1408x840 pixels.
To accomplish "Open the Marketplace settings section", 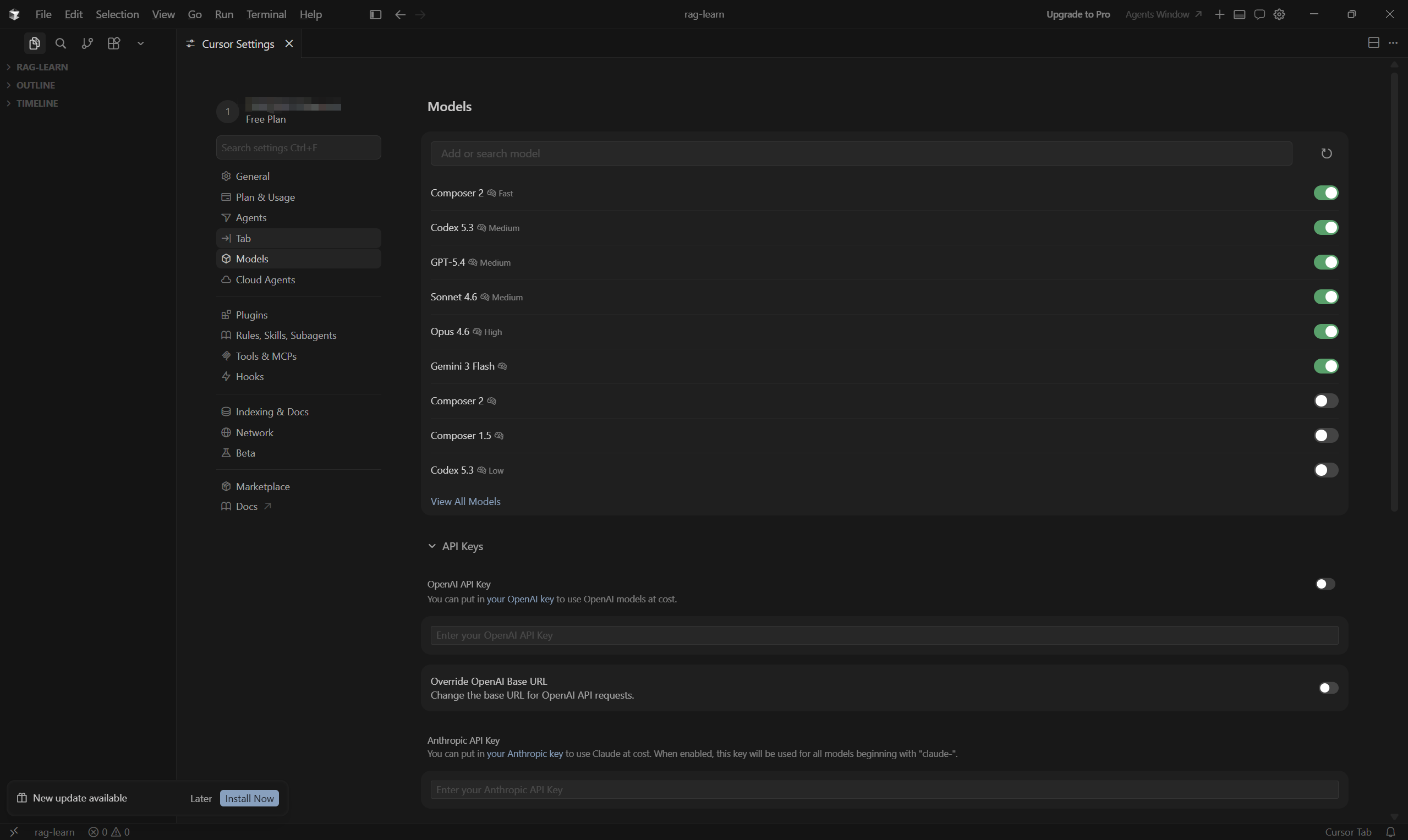I will coord(298,486).
